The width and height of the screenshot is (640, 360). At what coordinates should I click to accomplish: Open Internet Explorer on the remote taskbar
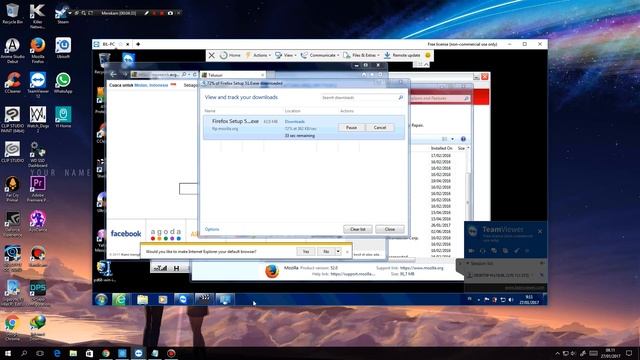(x=121, y=299)
